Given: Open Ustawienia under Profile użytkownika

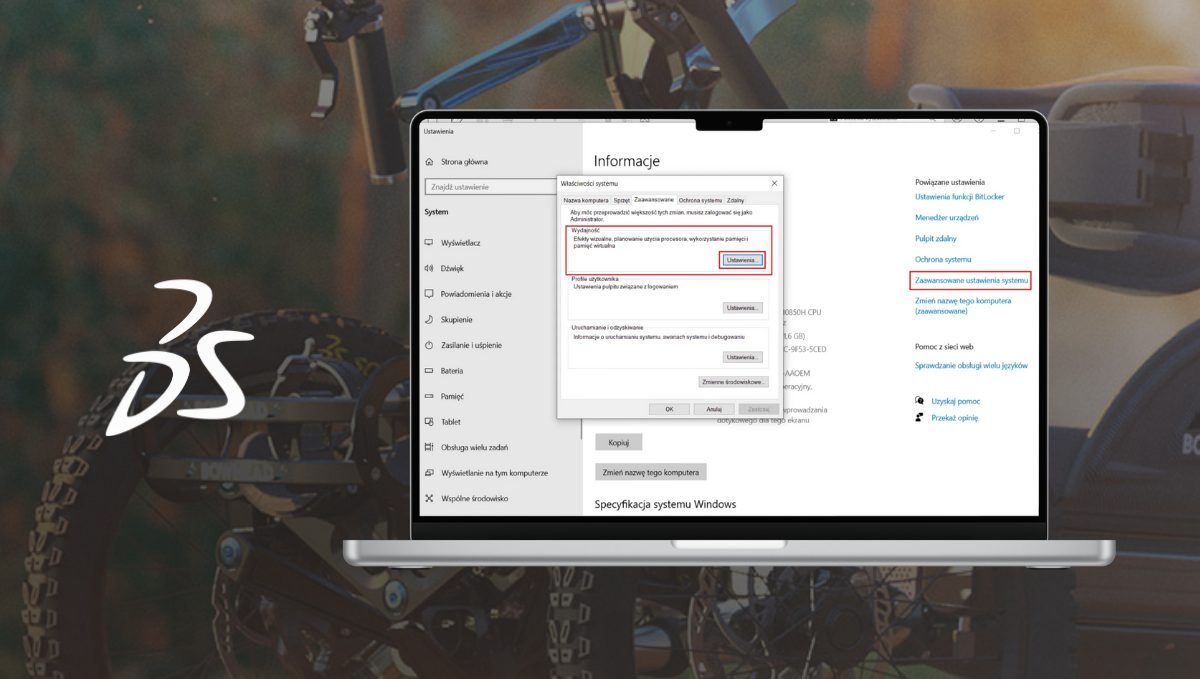Looking at the screenshot, I should [743, 308].
